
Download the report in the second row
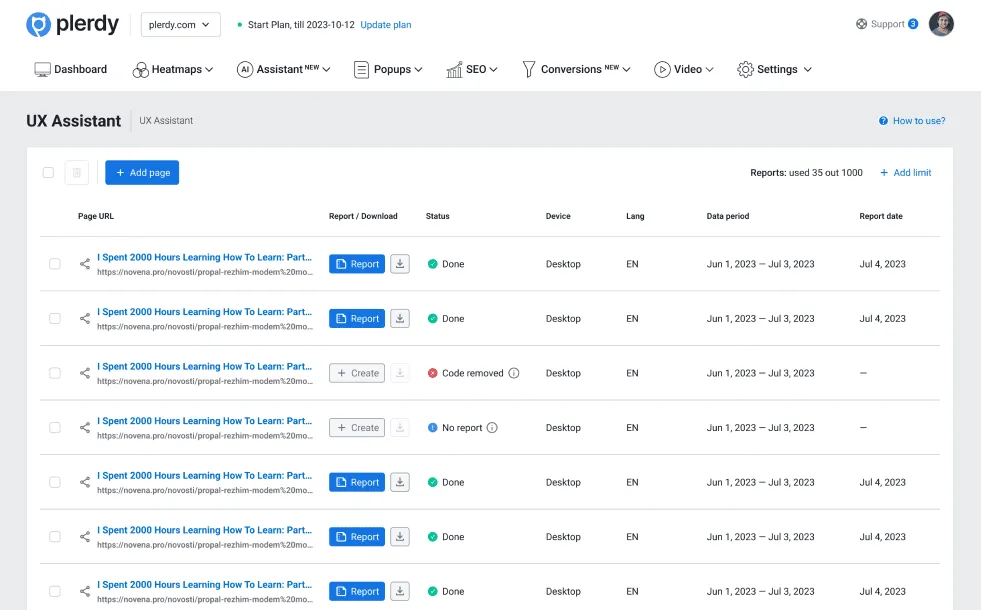(400, 318)
